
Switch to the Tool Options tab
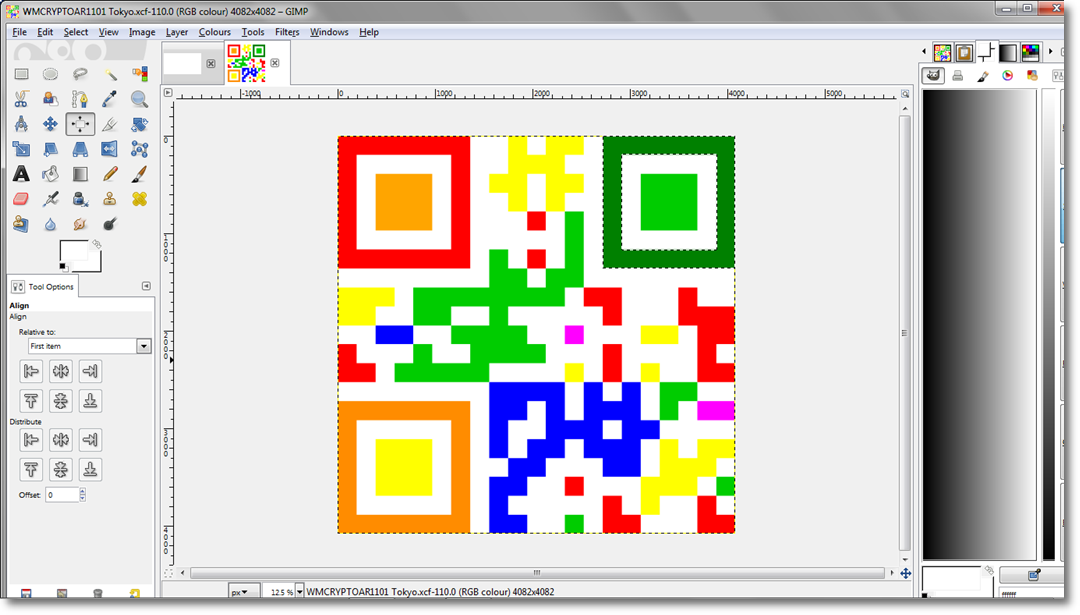[x=43, y=286]
